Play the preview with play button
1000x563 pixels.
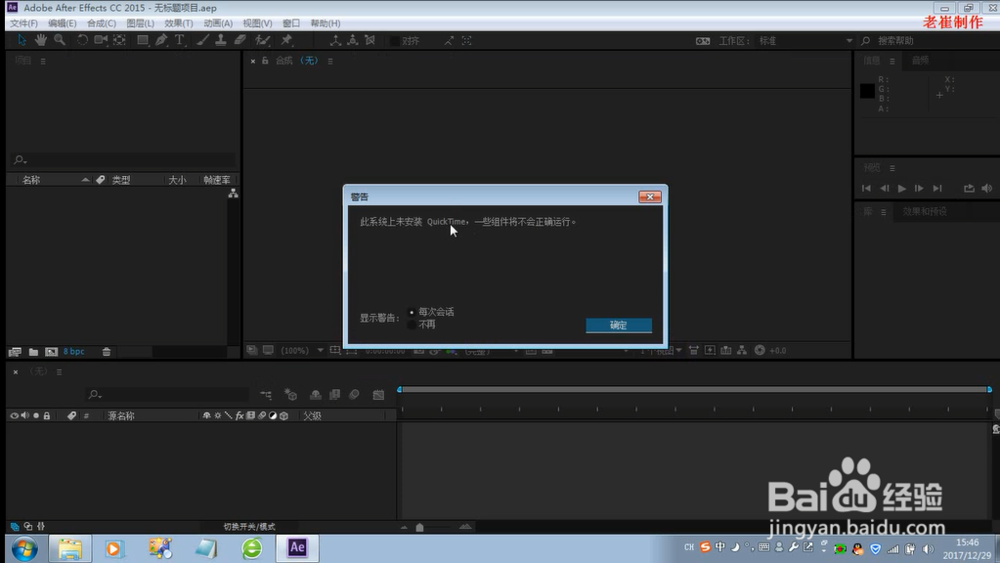[902, 188]
